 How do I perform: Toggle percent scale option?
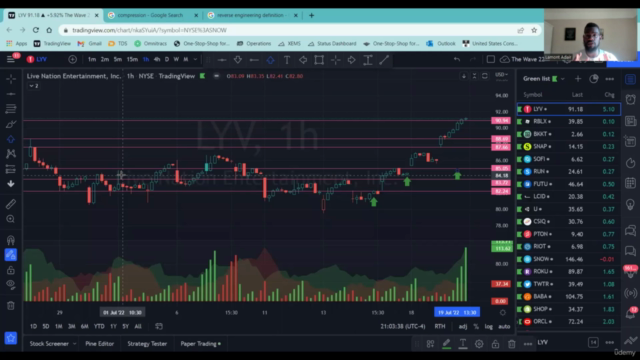click(x=476, y=327)
